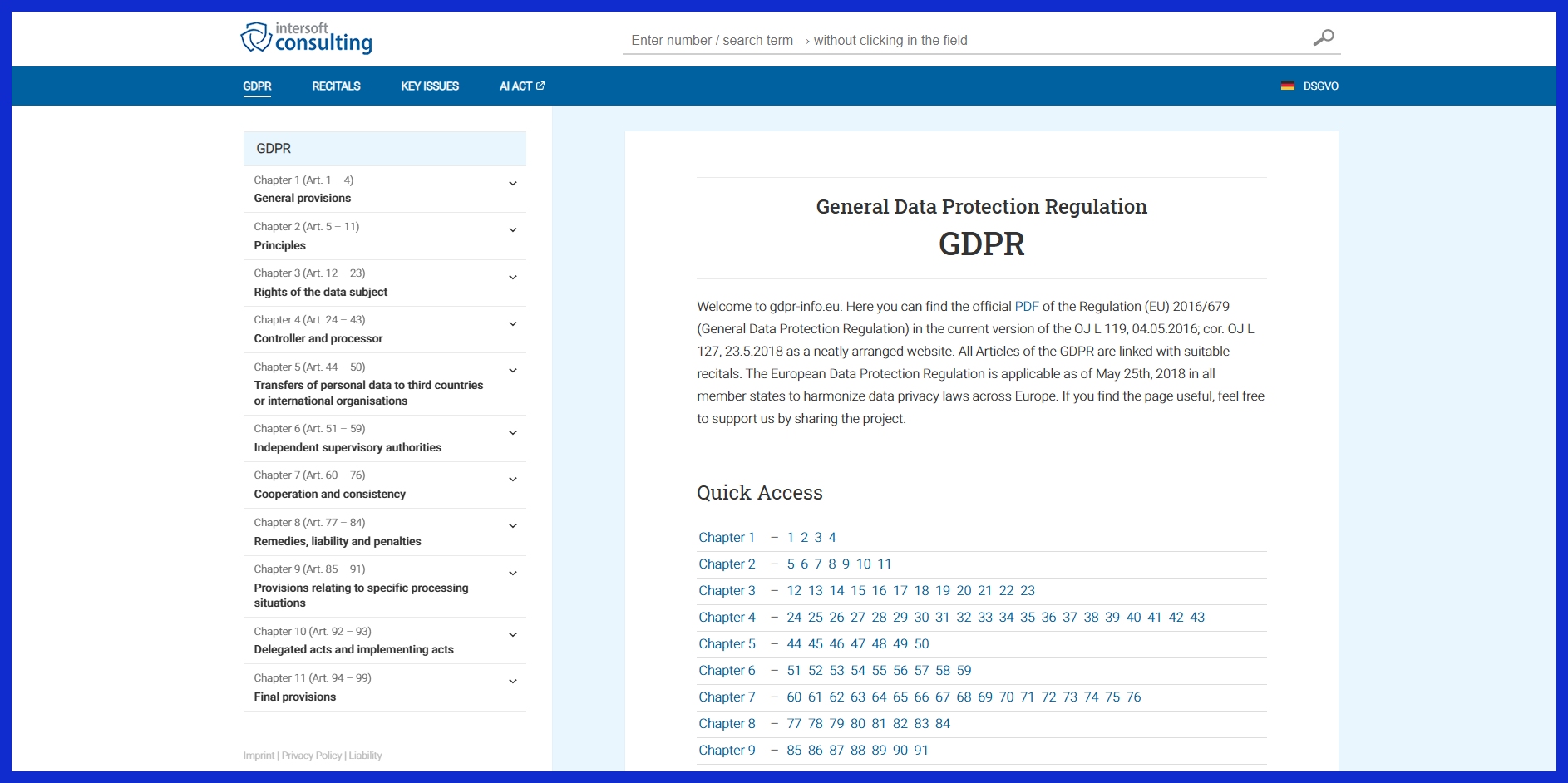This screenshot has height=783, width=1568.
Task: Open the Imprint footer link
Action: pos(259,756)
